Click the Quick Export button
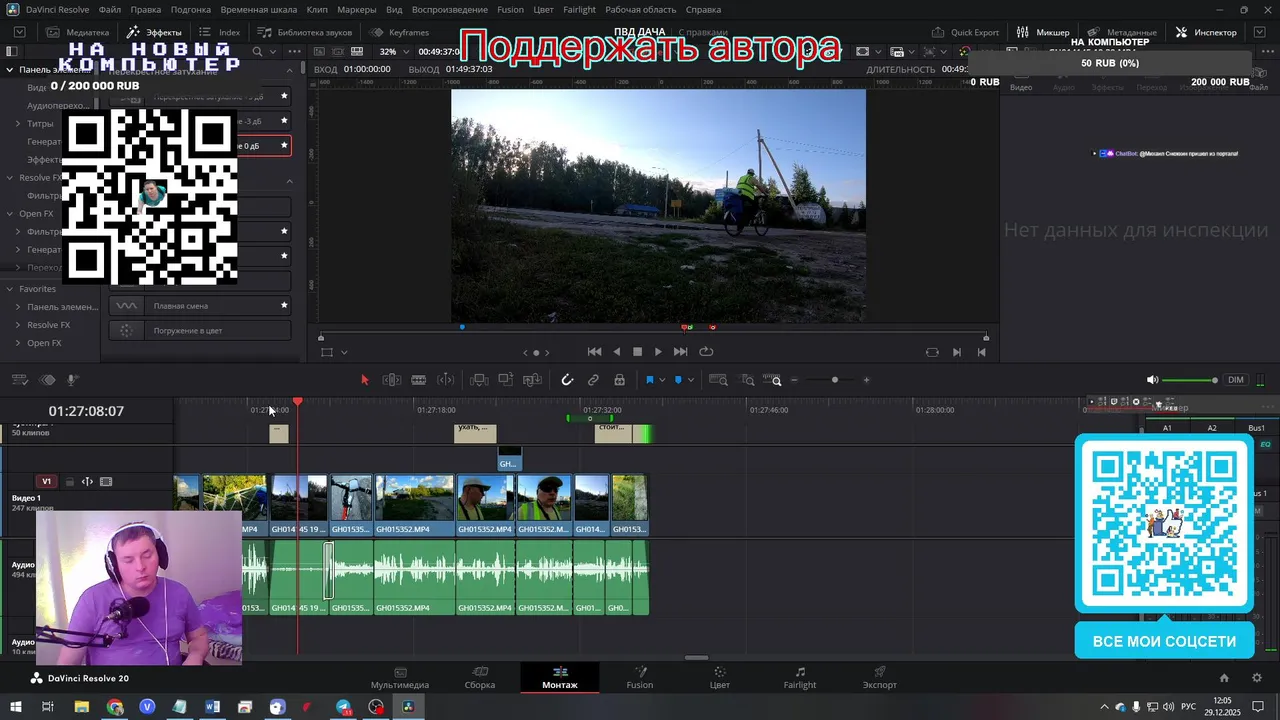1280x720 pixels. click(965, 32)
